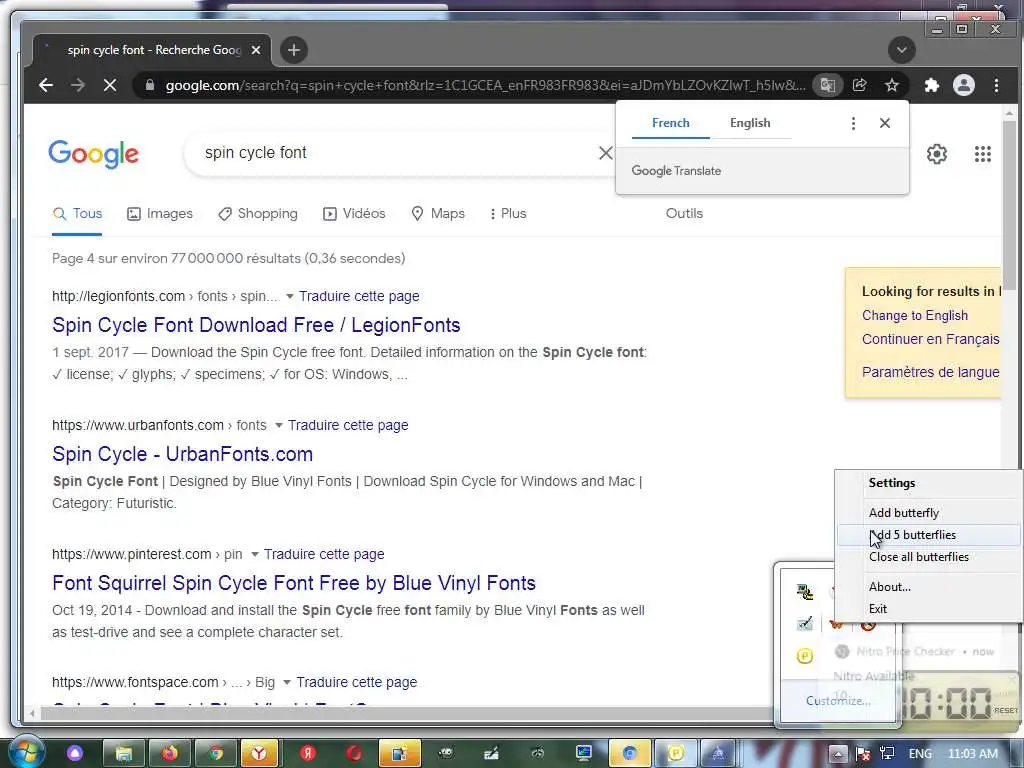The height and width of the screenshot is (768, 1024).
Task: Translate the fontspace.com result page
Action: tap(357, 682)
